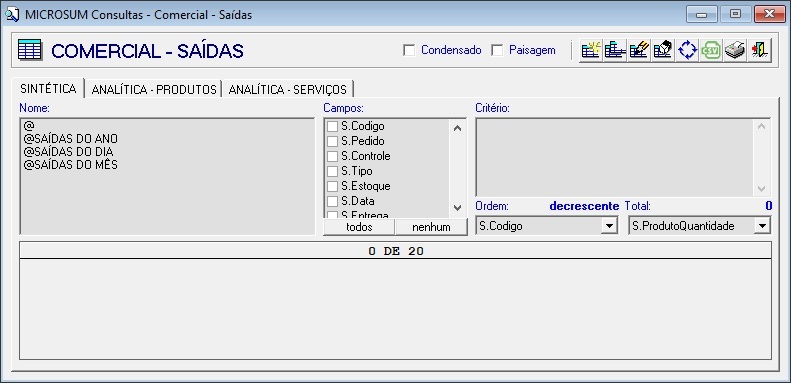Open the ANALÍTICA - SERVIÇOS tab

(x=288, y=89)
